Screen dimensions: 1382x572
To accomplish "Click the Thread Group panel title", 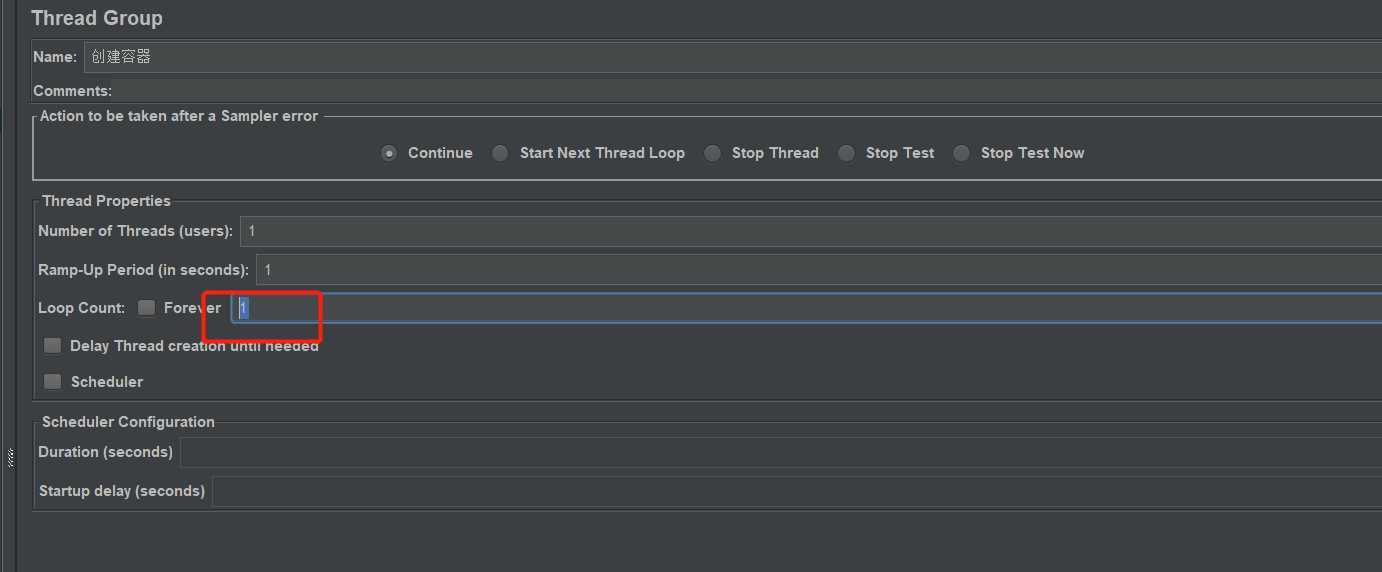I will point(97,18).
